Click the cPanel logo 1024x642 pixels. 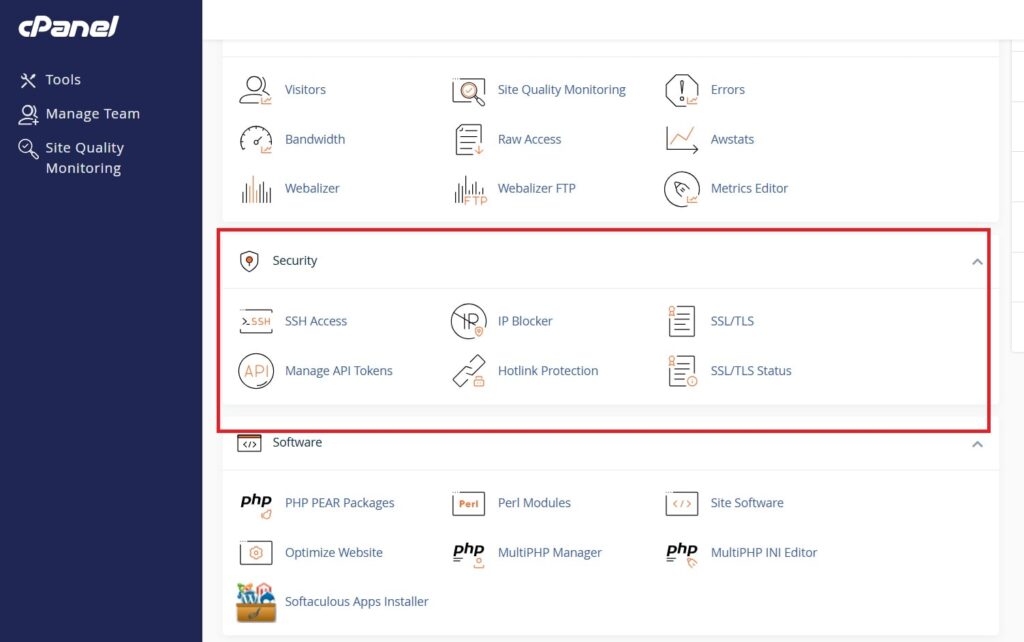pos(69,27)
